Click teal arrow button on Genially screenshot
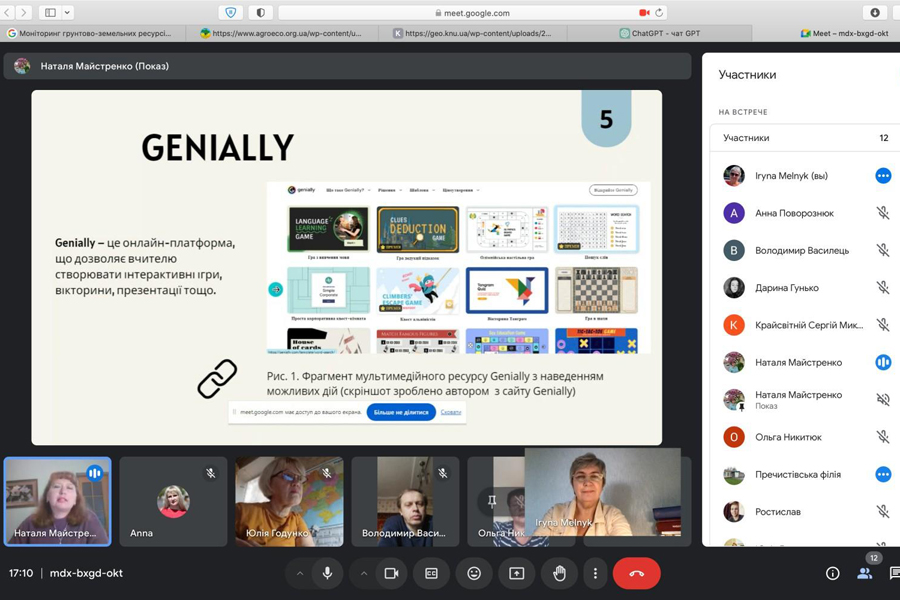Screen dimensions: 900x600 (276, 289)
